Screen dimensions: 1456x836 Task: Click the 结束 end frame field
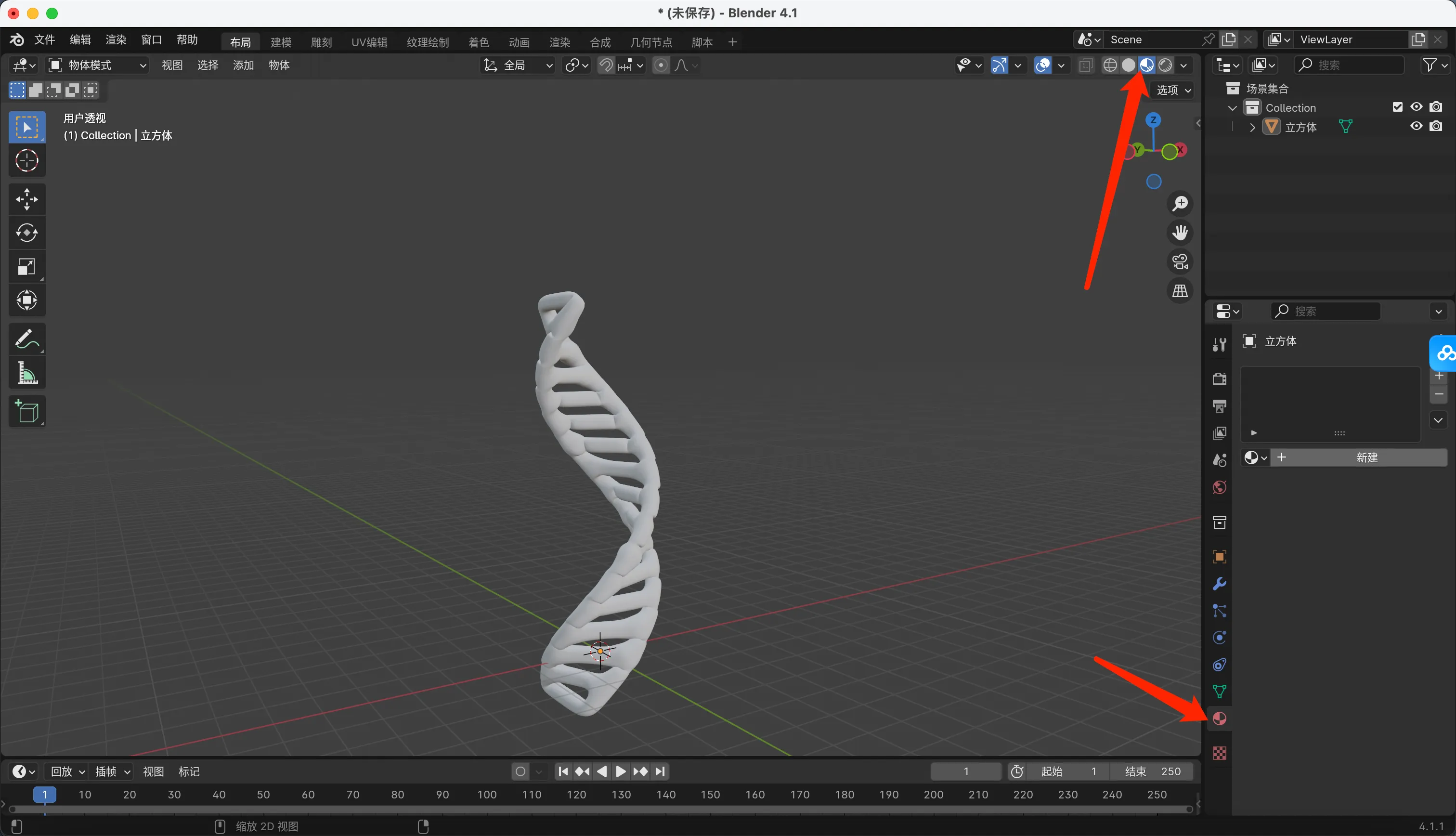click(x=1152, y=771)
